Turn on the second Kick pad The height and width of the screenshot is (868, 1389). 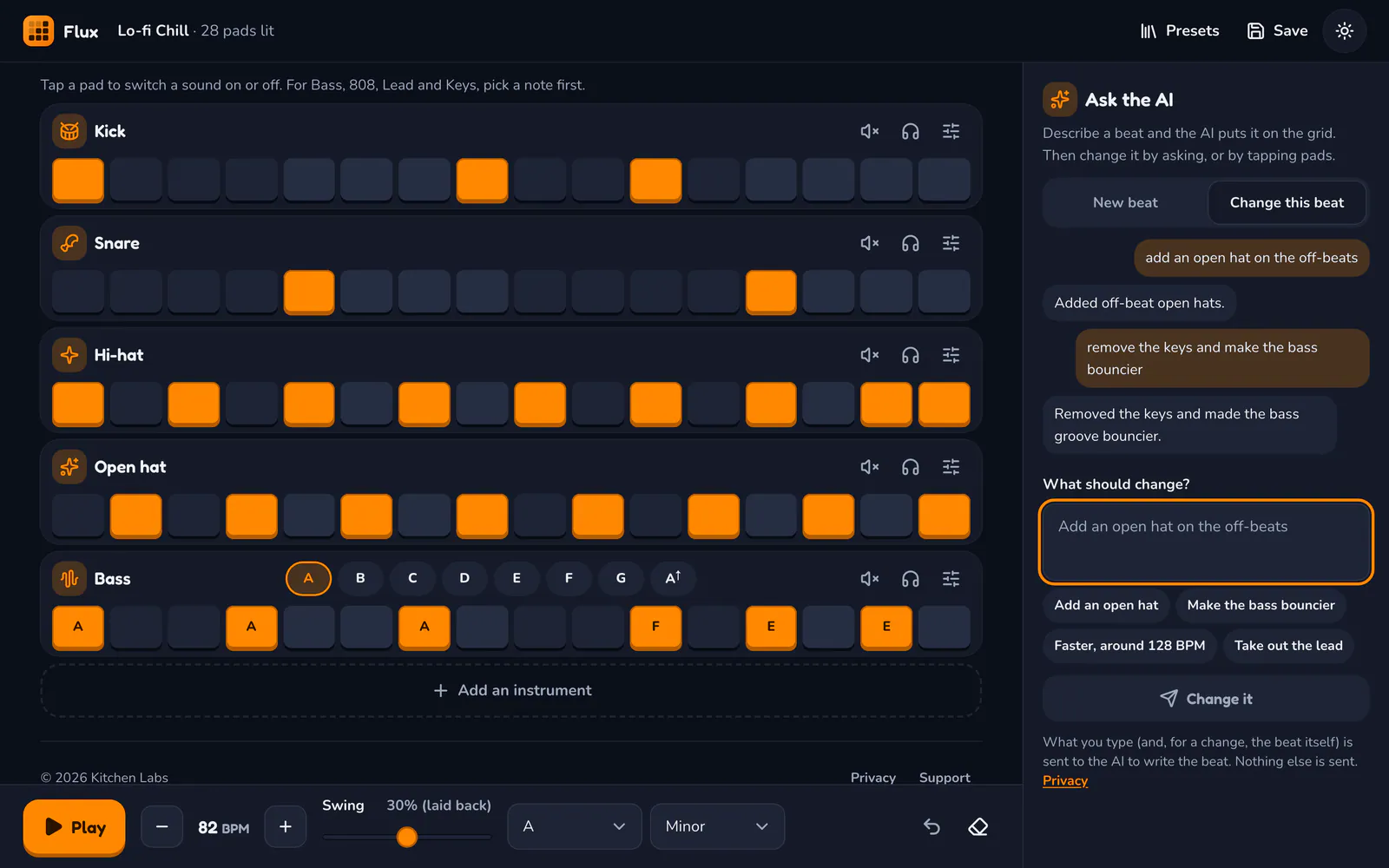click(x=135, y=180)
